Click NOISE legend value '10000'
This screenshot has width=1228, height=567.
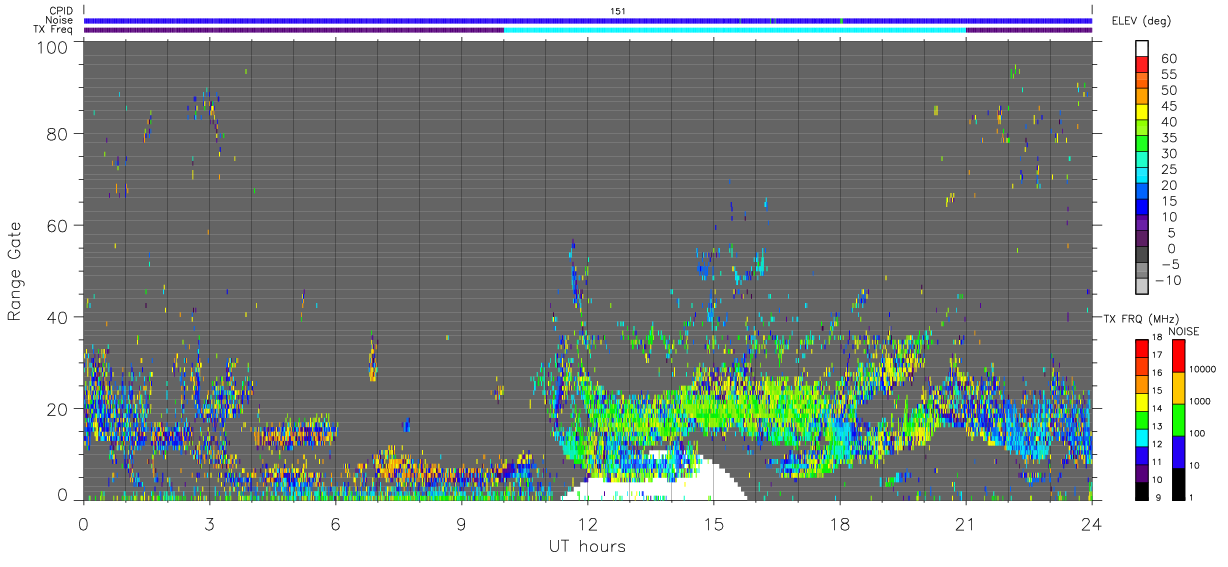tap(1203, 370)
